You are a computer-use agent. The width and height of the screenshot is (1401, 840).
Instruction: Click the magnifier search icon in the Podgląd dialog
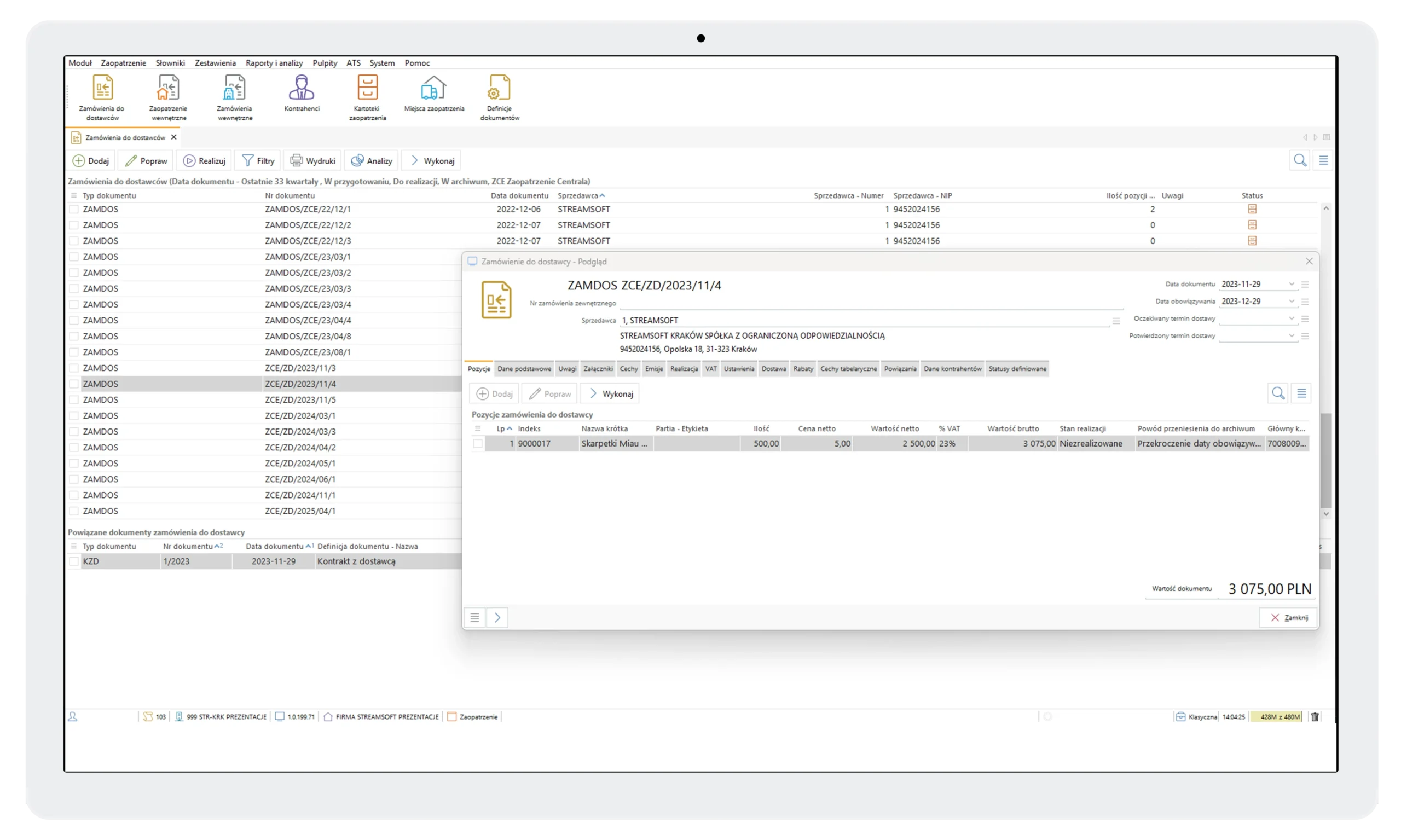[1278, 393]
